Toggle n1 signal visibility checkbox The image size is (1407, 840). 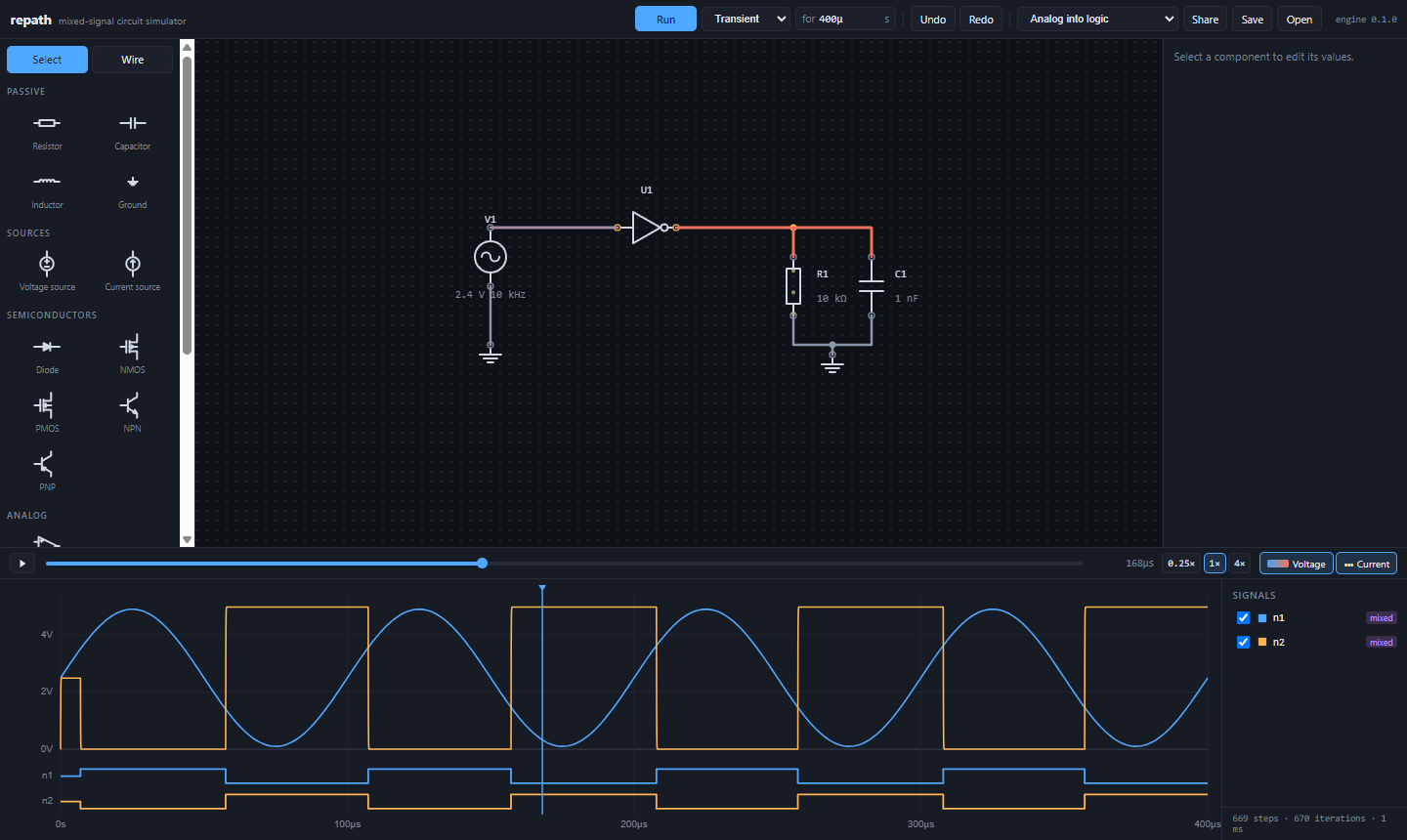[x=1243, y=617]
